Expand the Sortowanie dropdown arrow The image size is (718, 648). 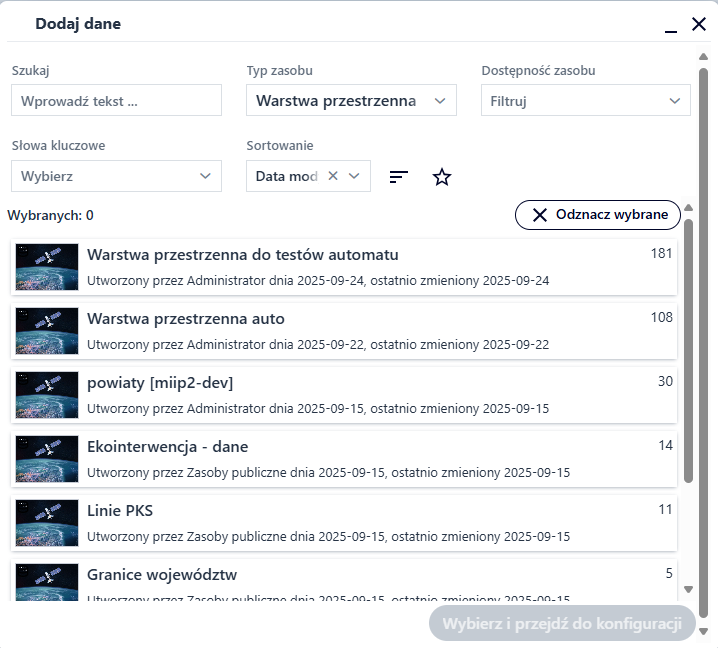(x=357, y=176)
